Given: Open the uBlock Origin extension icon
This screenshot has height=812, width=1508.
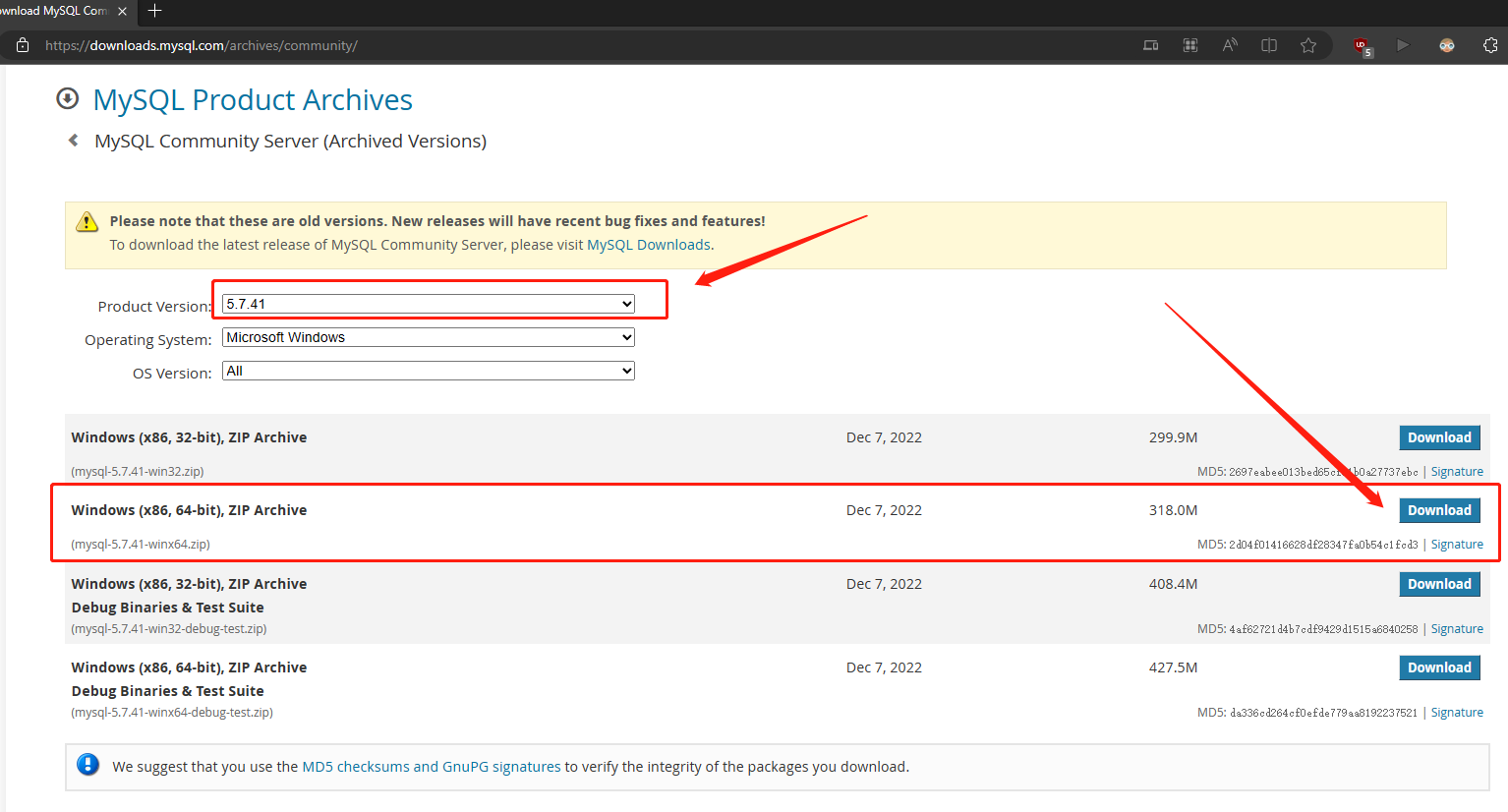Looking at the screenshot, I should 1363,46.
